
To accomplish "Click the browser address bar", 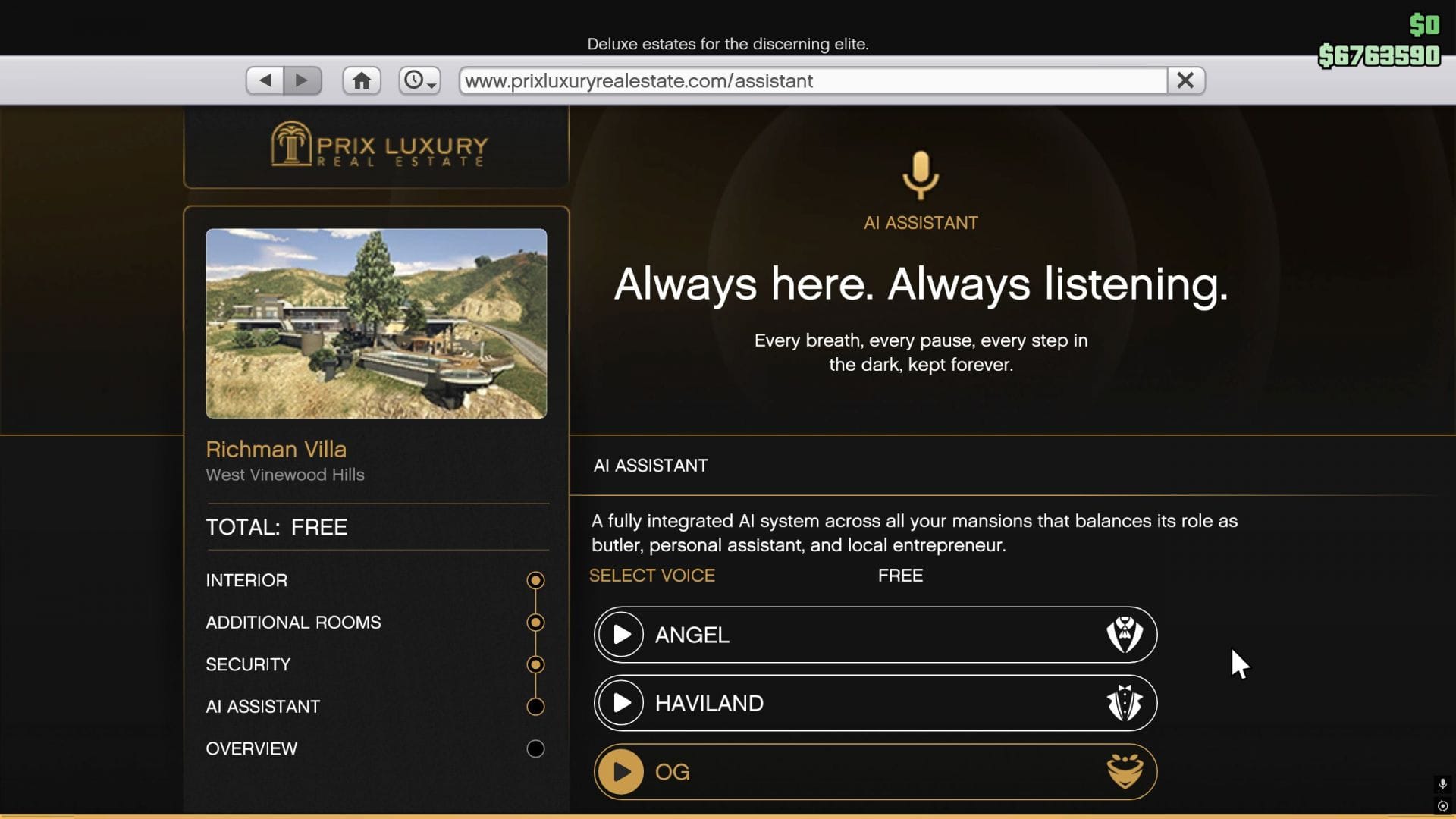I will (x=808, y=81).
